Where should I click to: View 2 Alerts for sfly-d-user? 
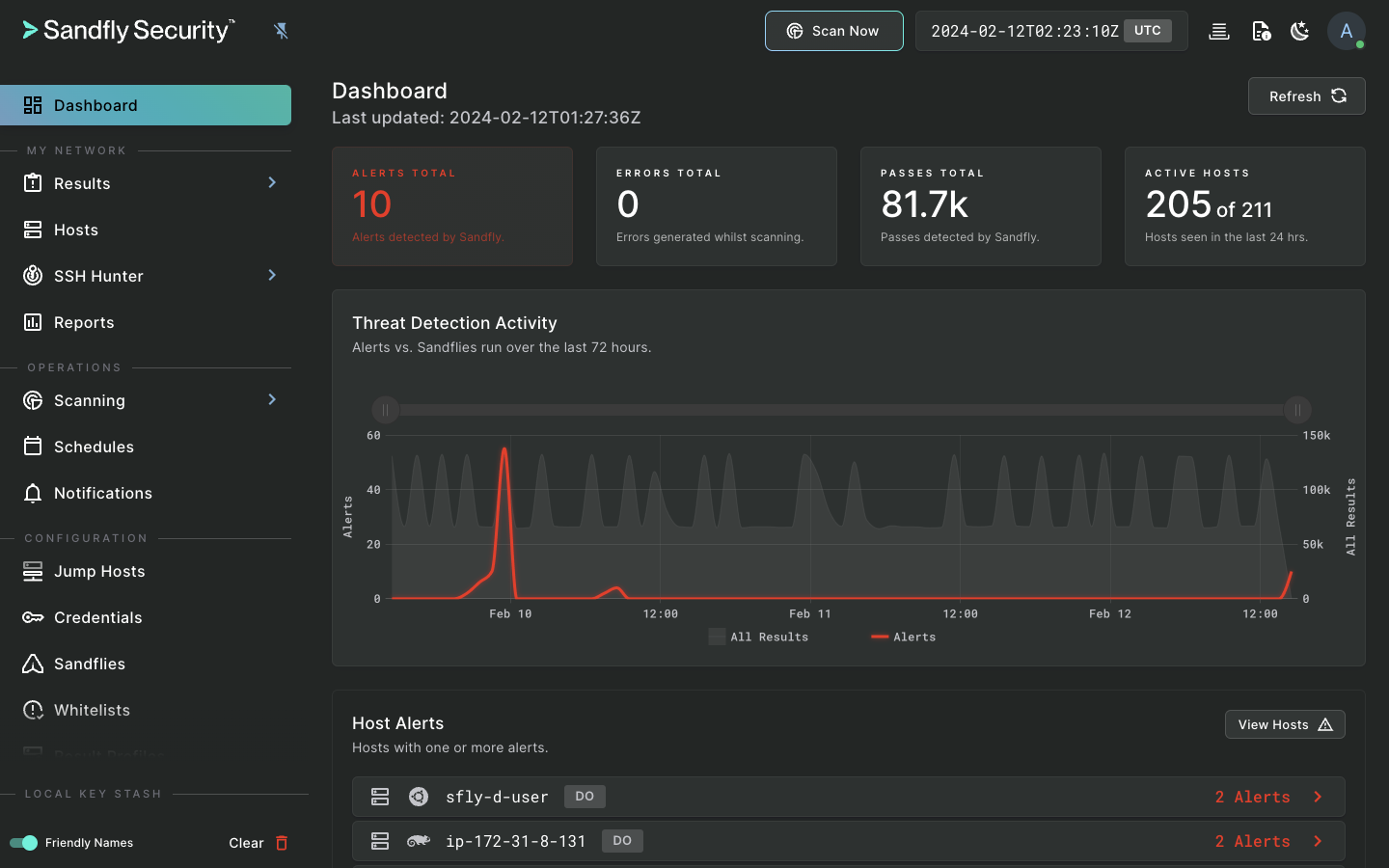[x=1252, y=797]
